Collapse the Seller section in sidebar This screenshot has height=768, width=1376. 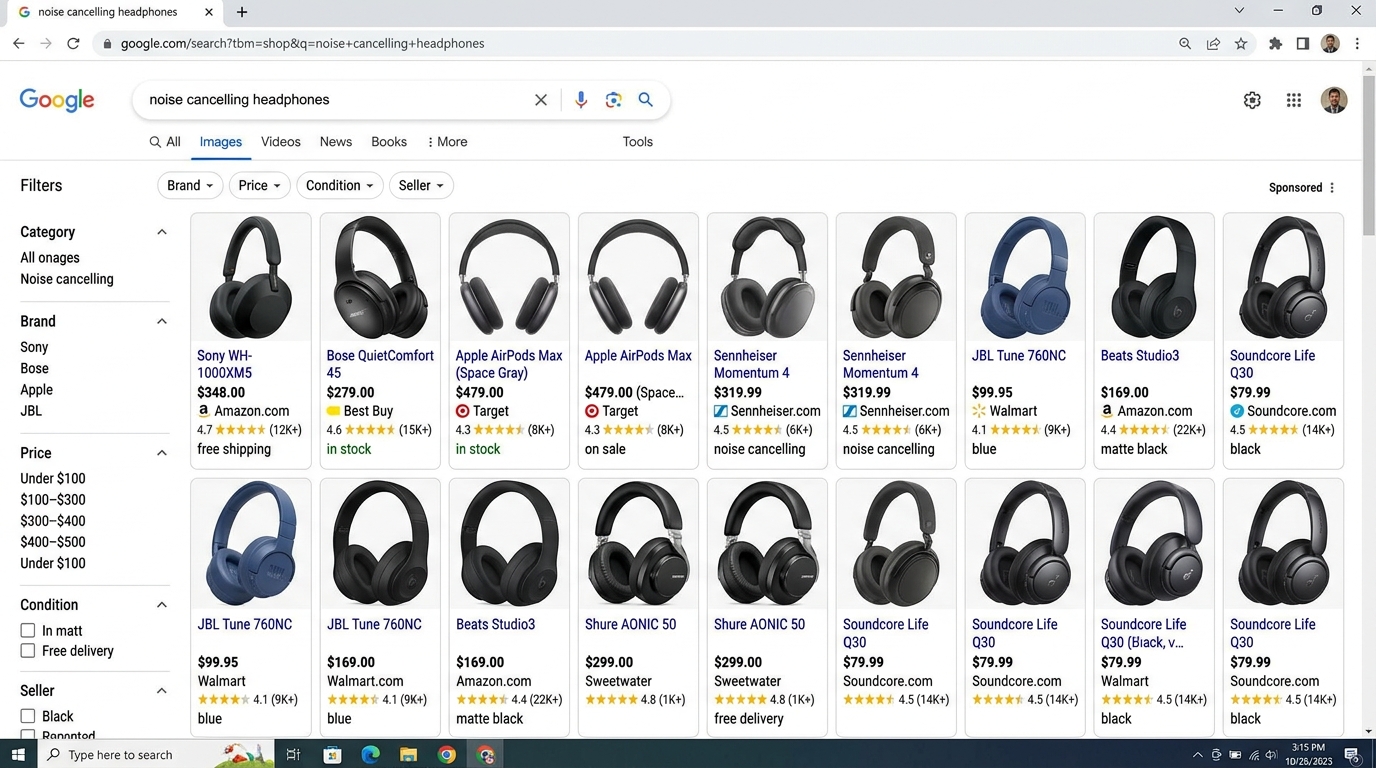tap(161, 691)
